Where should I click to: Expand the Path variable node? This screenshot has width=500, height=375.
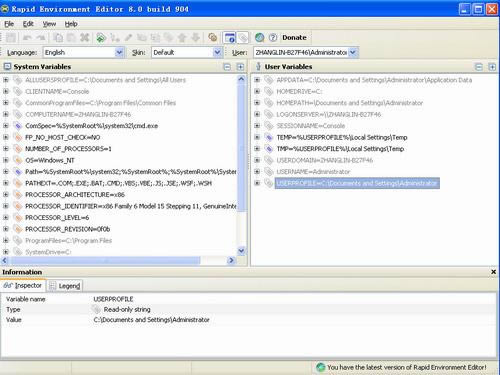6,172
